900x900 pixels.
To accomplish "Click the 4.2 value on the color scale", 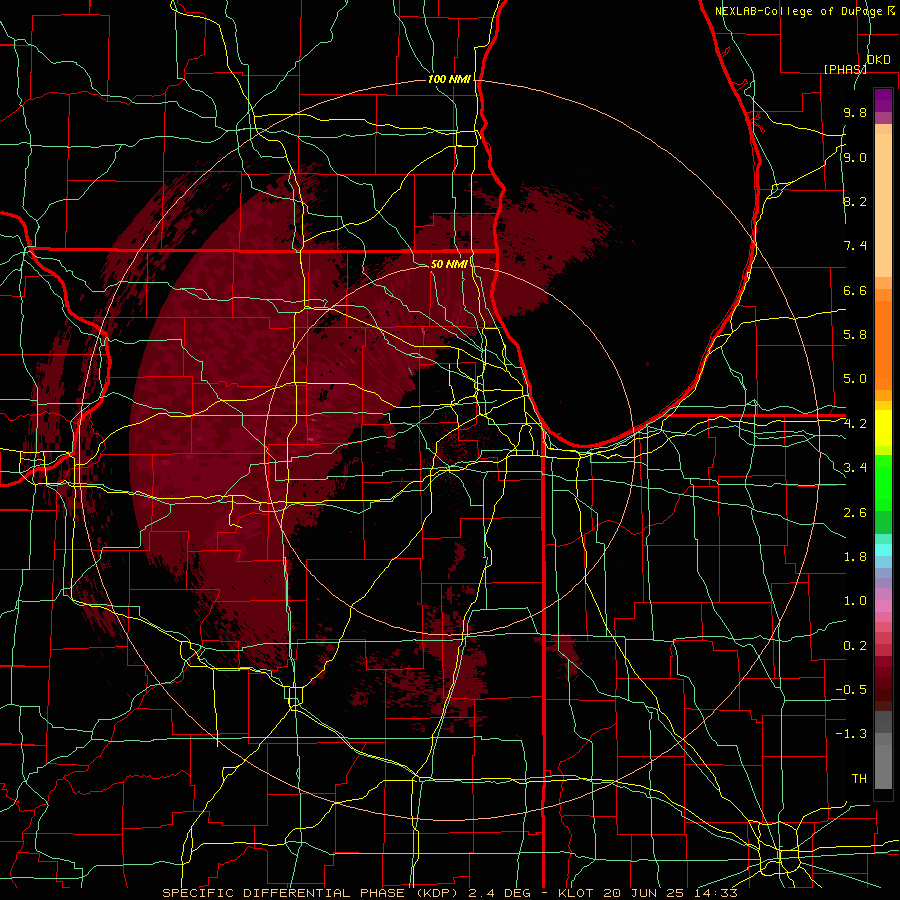I will pos(855,424).
